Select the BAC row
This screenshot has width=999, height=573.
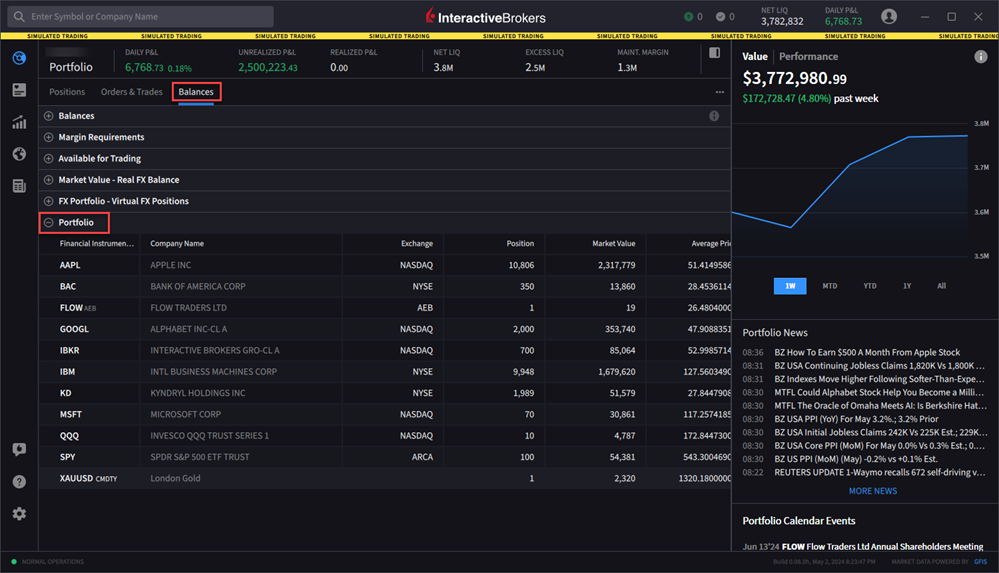(x=385, y=286)
